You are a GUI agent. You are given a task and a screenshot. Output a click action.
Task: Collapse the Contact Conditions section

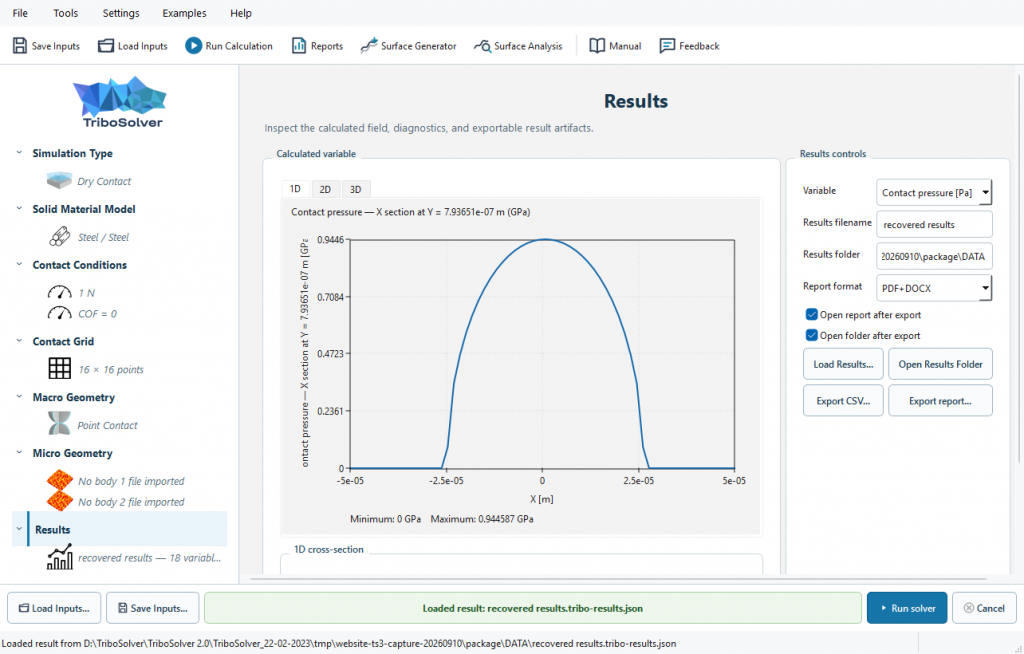pyautogui.click(x=19, y=265)
